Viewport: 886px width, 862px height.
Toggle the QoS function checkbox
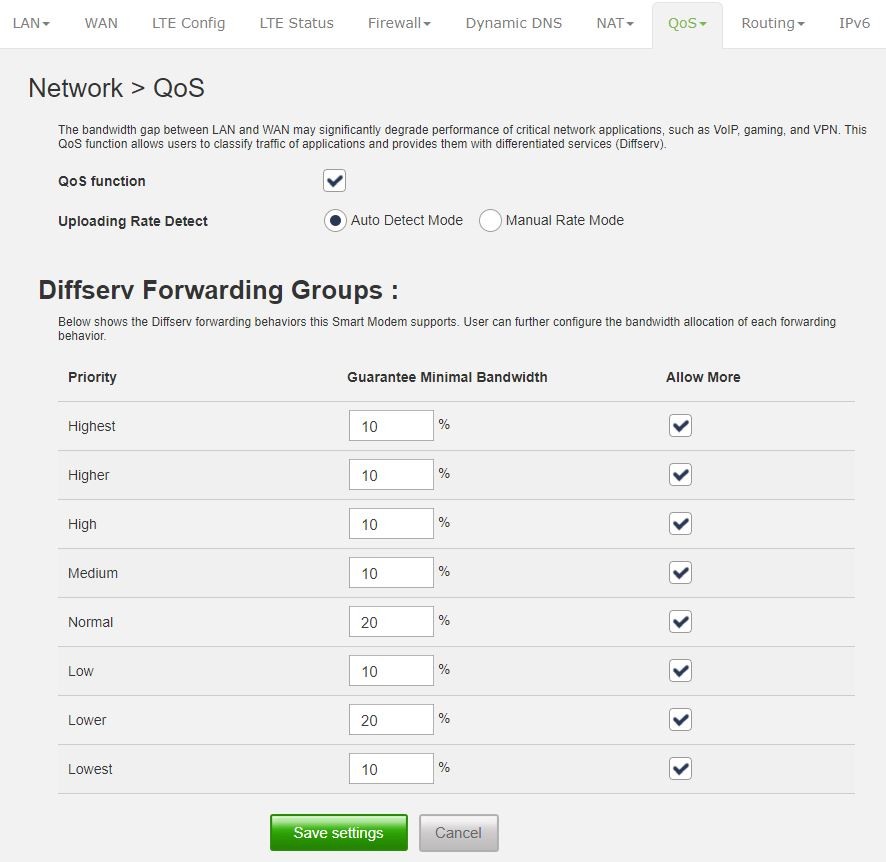[334, 181]
